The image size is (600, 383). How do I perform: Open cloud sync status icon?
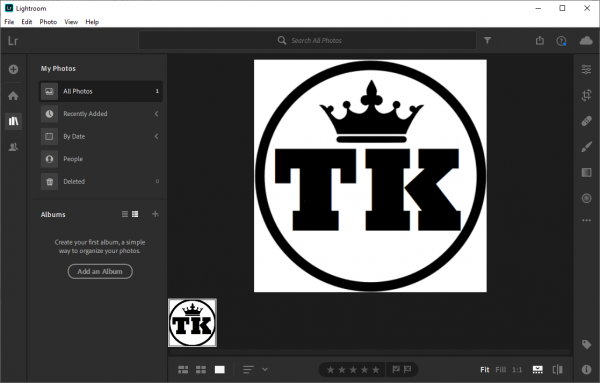click(586, 41)
